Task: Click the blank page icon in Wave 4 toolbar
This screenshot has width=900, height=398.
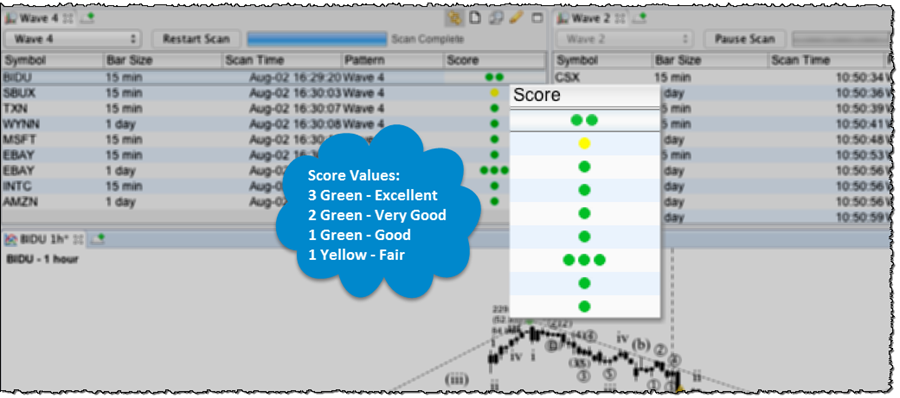Action: pyautogui.click(x=475, y=18)
